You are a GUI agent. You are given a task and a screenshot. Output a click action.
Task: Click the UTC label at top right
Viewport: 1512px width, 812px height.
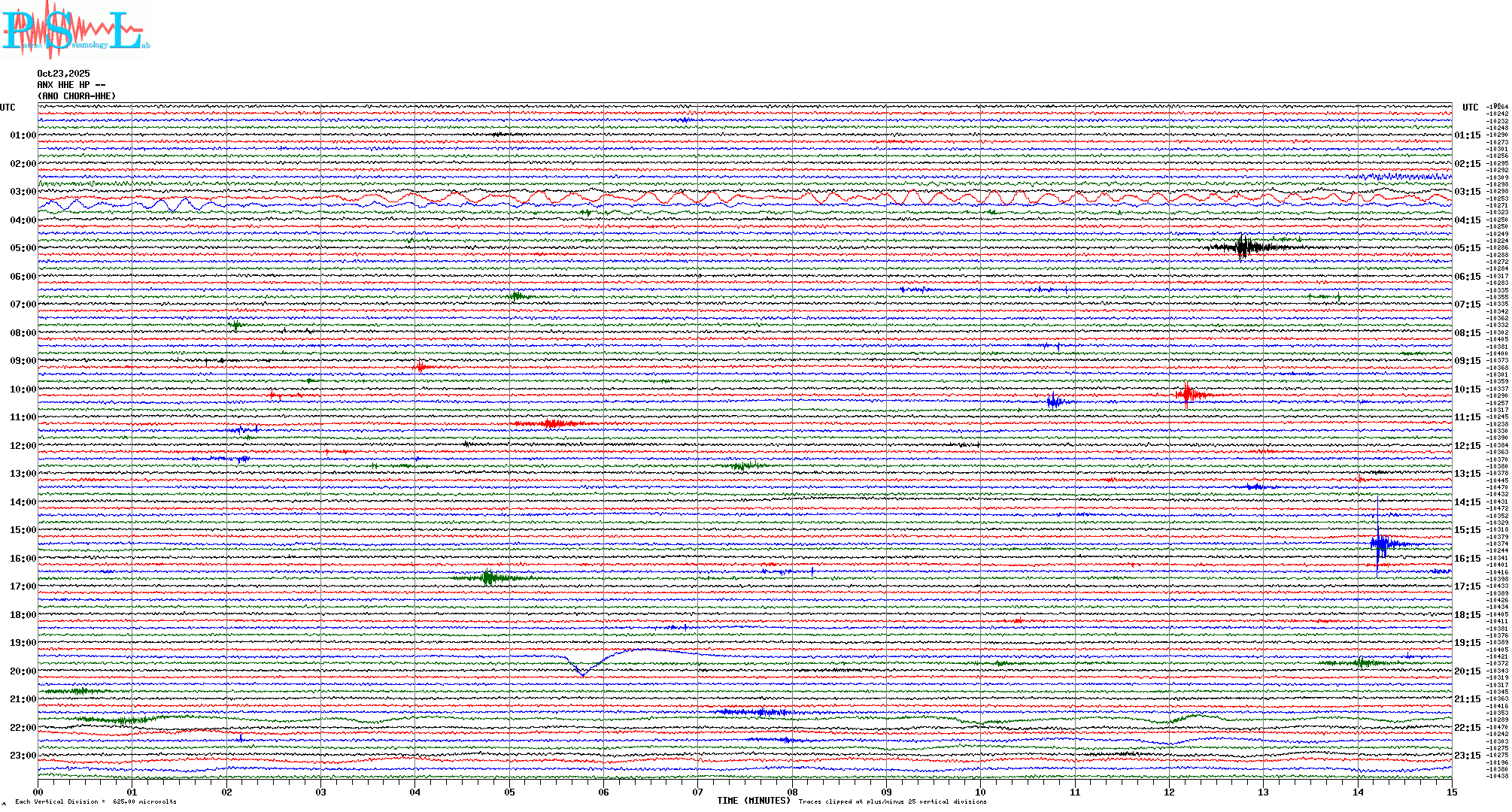coord(1470,108)
